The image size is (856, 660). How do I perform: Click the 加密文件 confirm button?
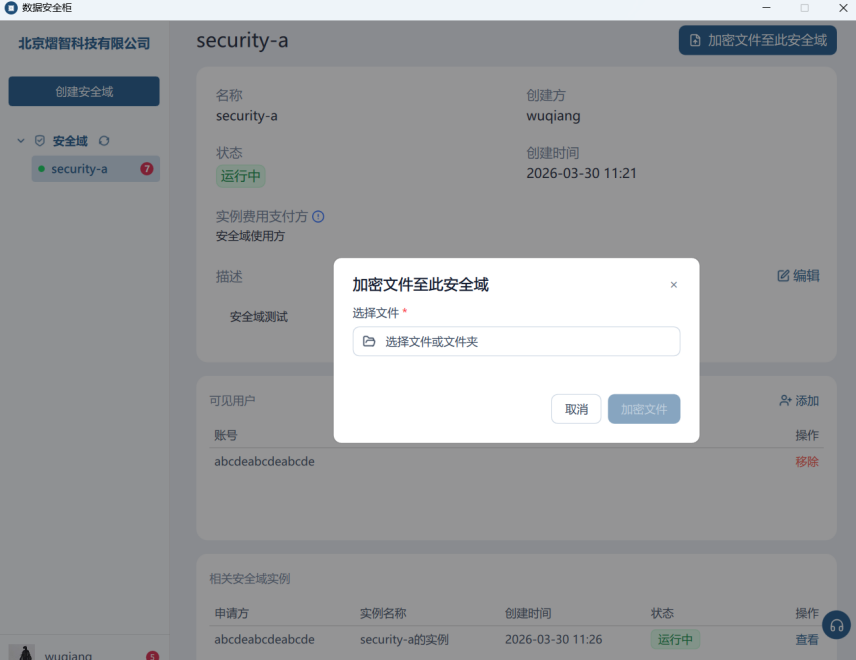643,409
